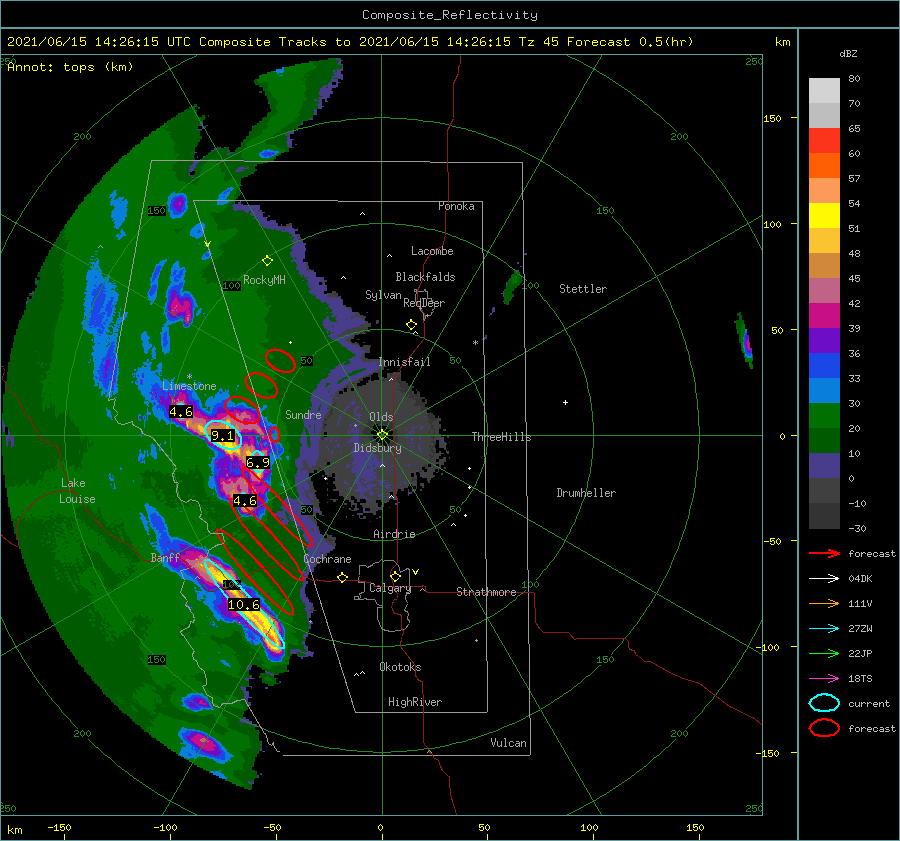Select the yellow diamond marker below RedDeer
The width and height of the screenshot is (900, 841).
[411, 324]
